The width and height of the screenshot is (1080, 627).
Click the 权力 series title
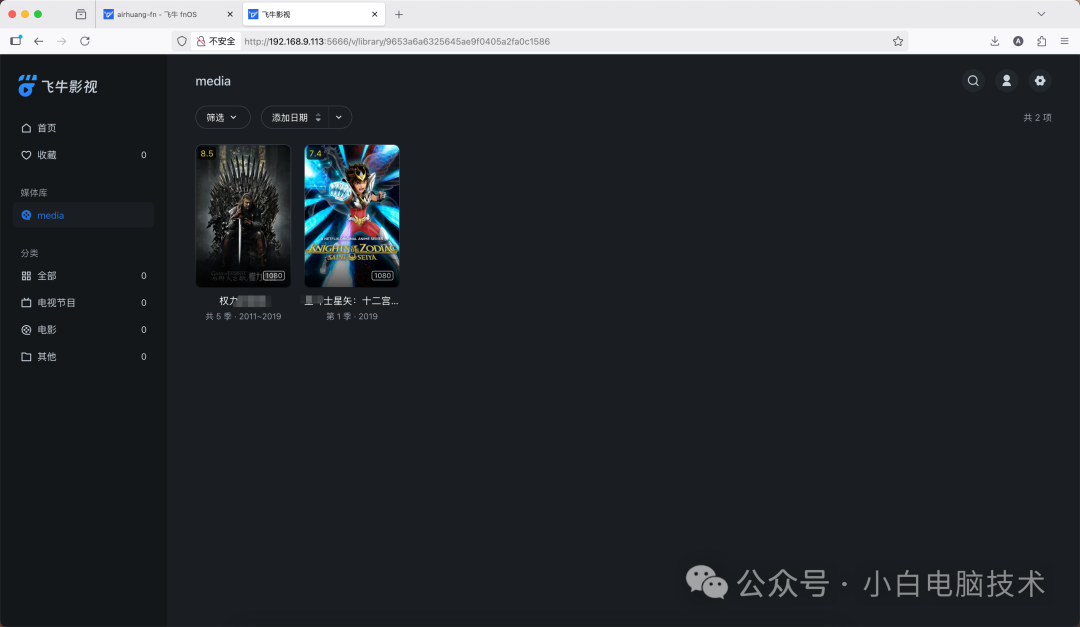tap(243, 300)
